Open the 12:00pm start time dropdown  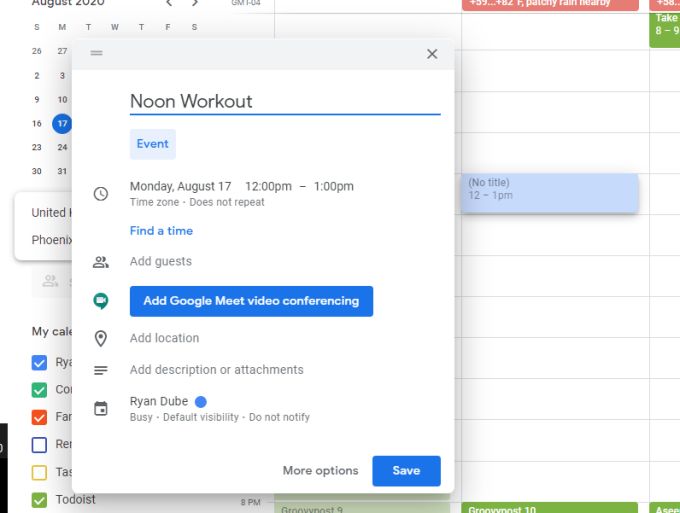pyautogui.click(x=268, y=186)
